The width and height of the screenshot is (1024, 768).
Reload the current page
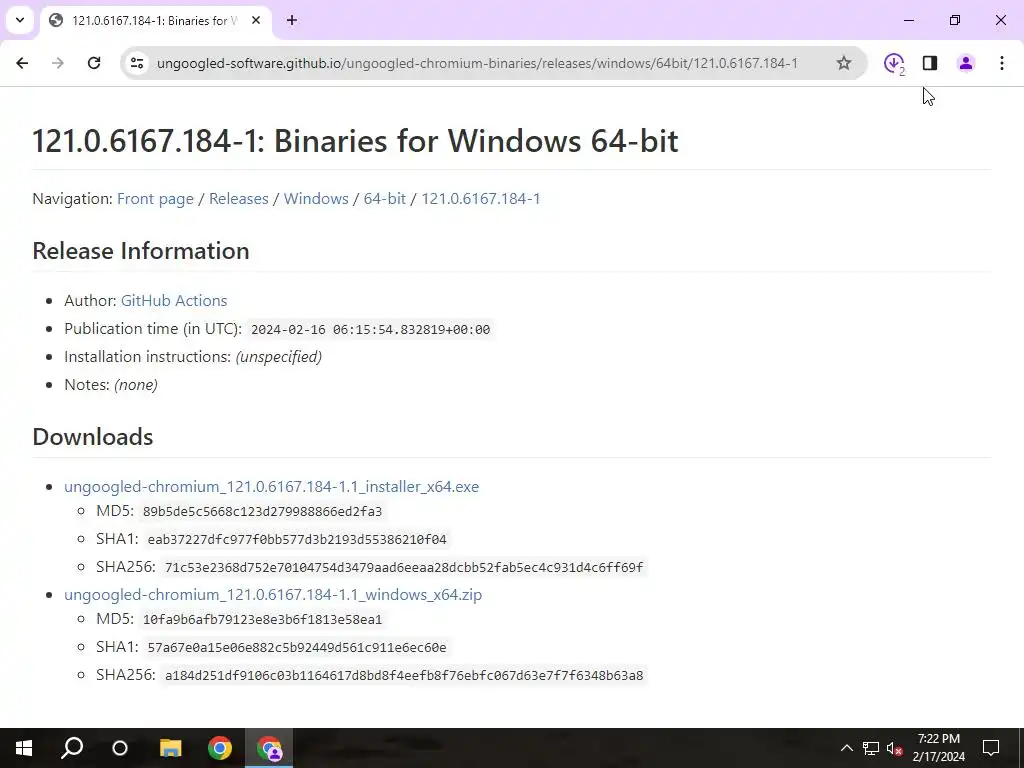click(94, 63)
